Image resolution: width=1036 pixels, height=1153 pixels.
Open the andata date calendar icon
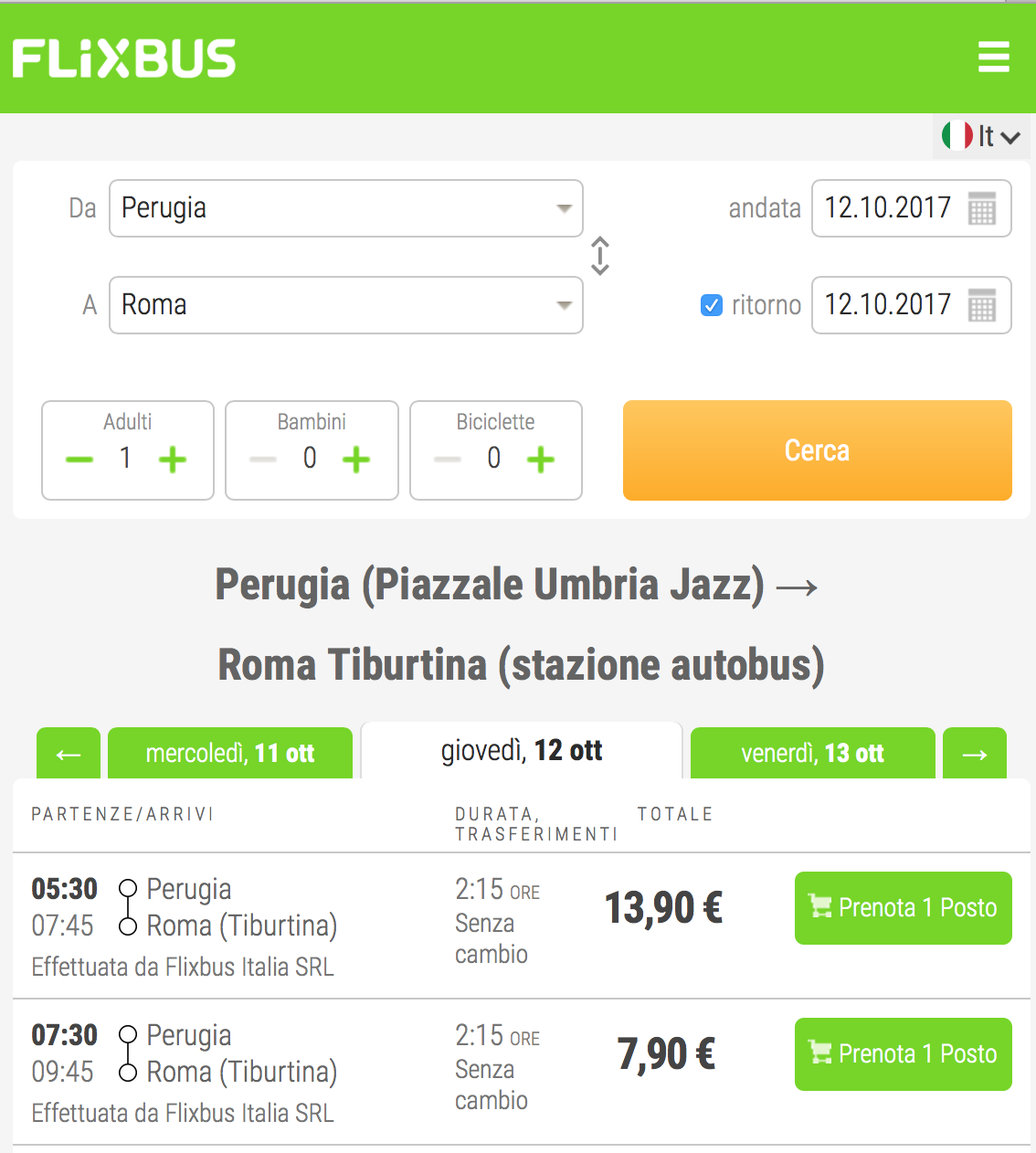(x=982, y=209)
